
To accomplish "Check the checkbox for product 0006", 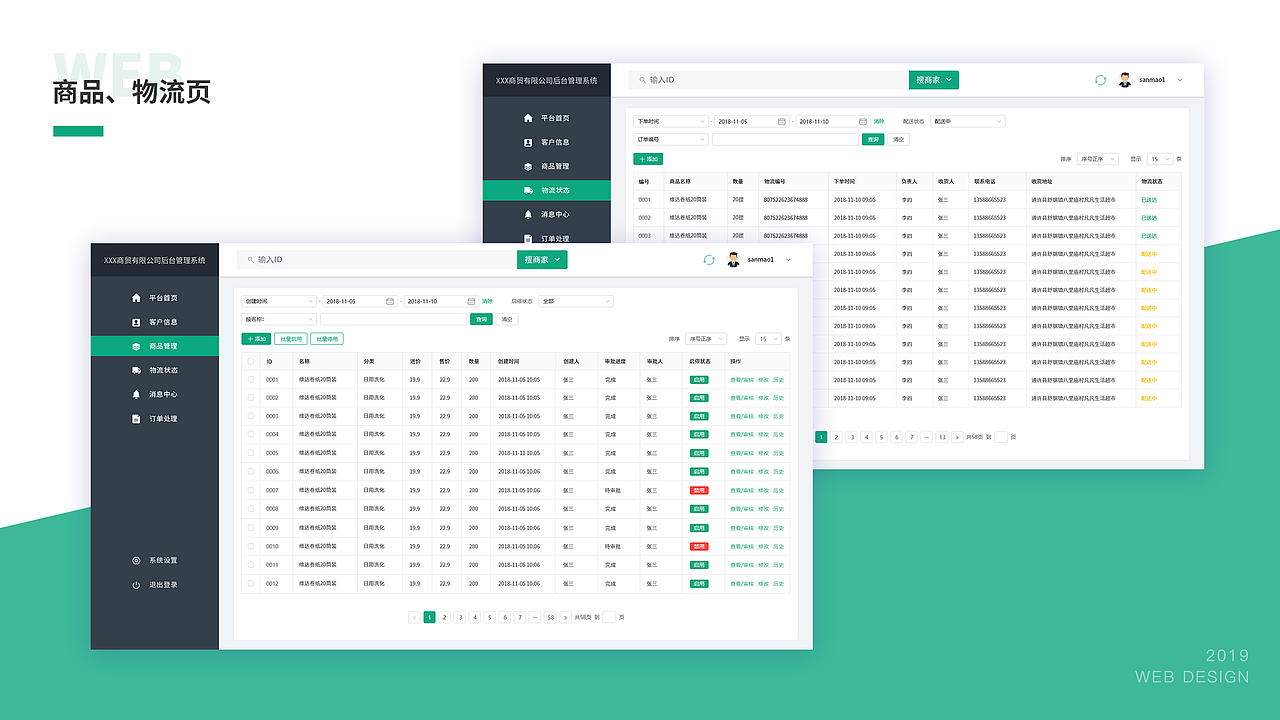I will [251, 472].
